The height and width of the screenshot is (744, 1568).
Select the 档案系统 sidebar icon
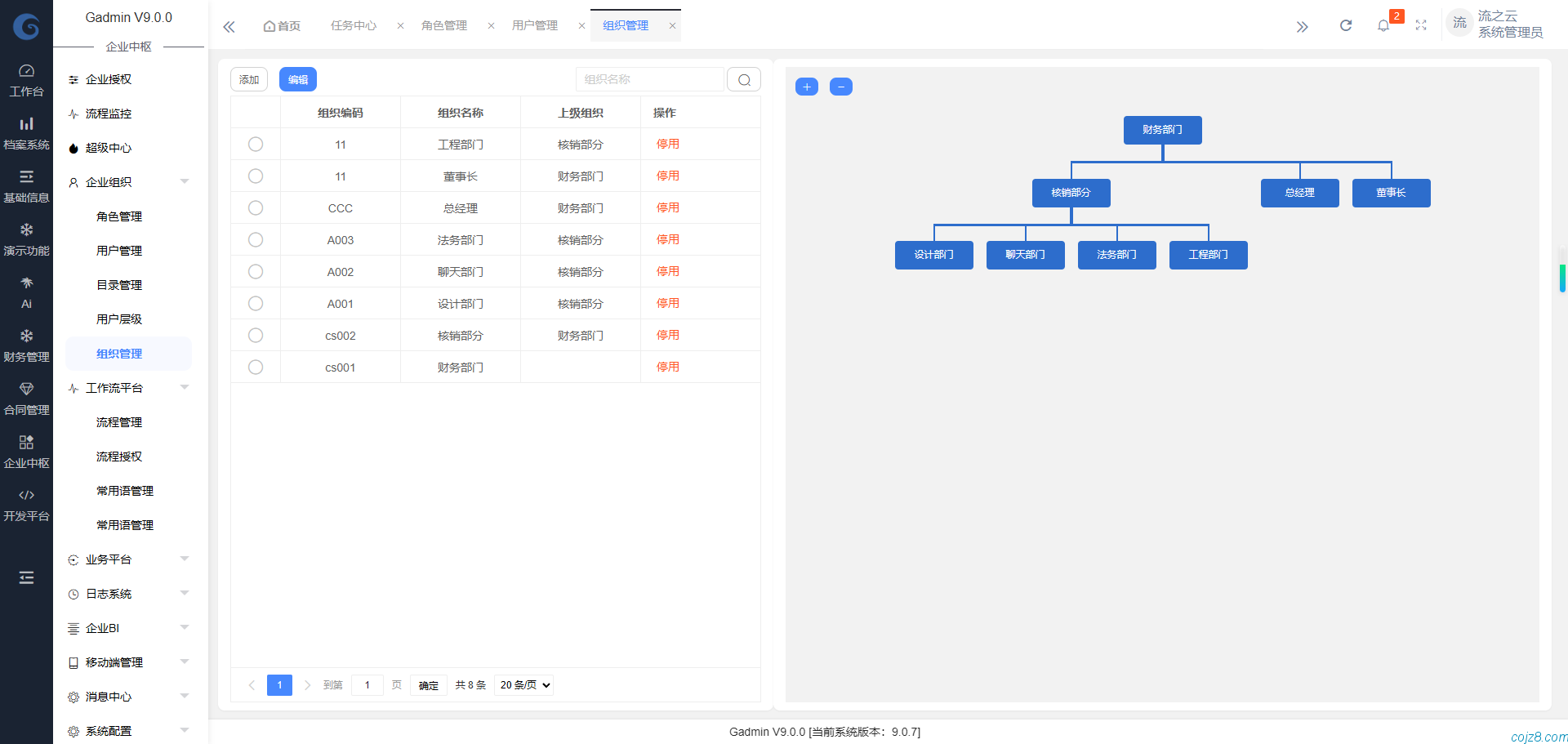[26, 131]
